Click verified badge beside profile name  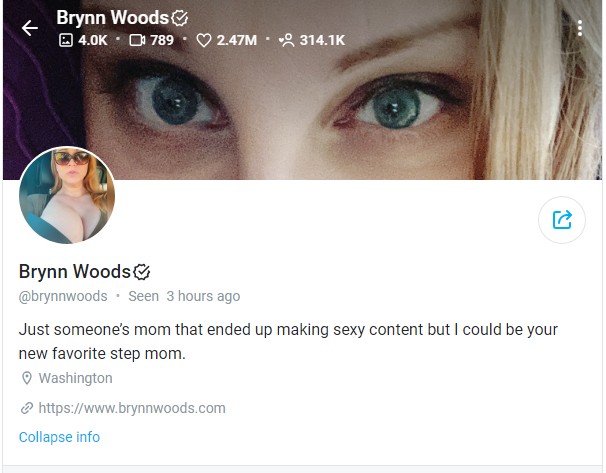point(141,272)
